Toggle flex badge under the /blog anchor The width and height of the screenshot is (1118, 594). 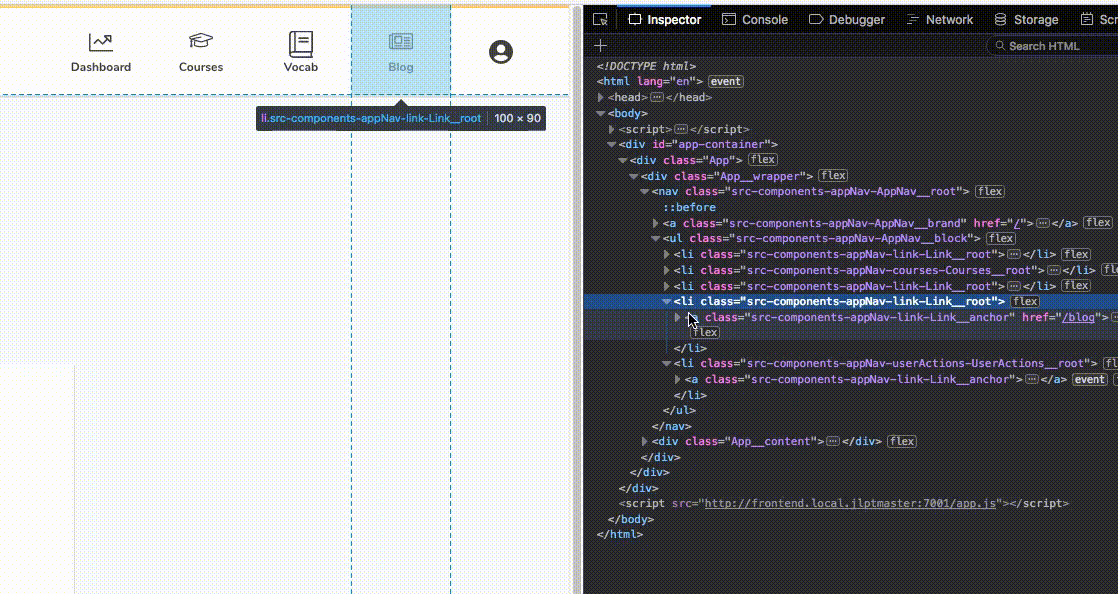[x=704, y=332]
